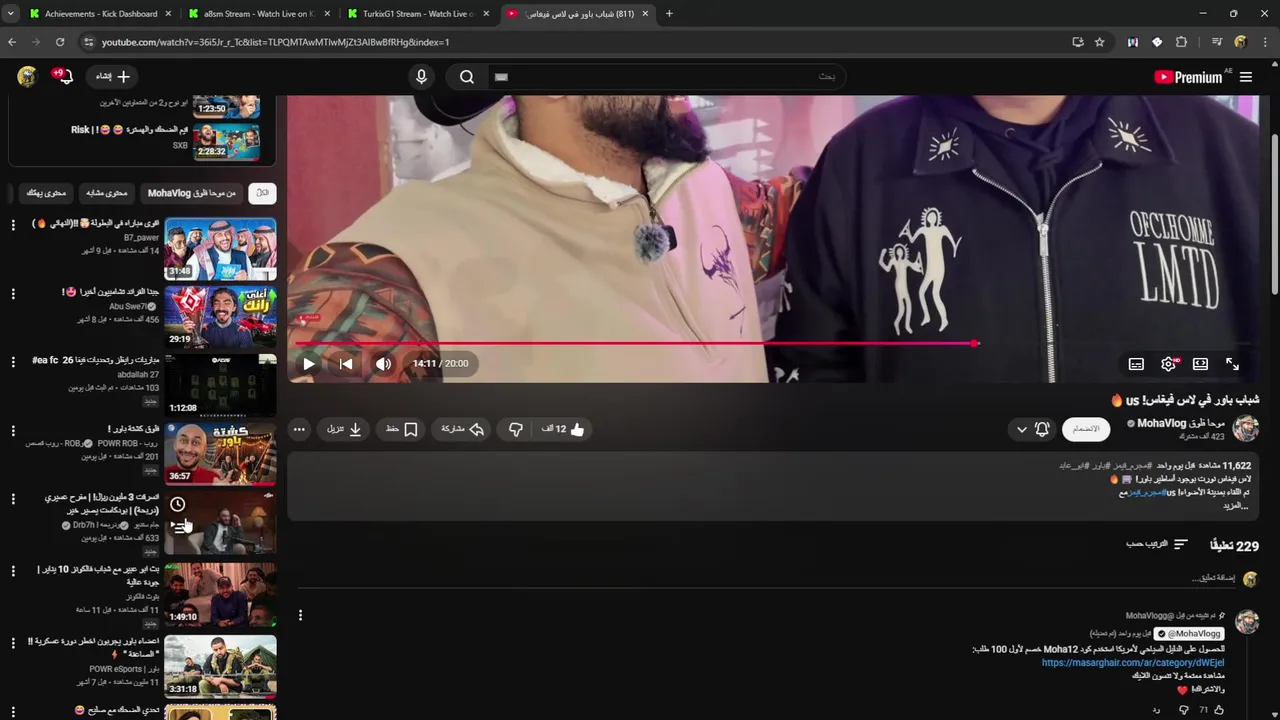Open the MohaVlog channel avatar

[1245, 429]
